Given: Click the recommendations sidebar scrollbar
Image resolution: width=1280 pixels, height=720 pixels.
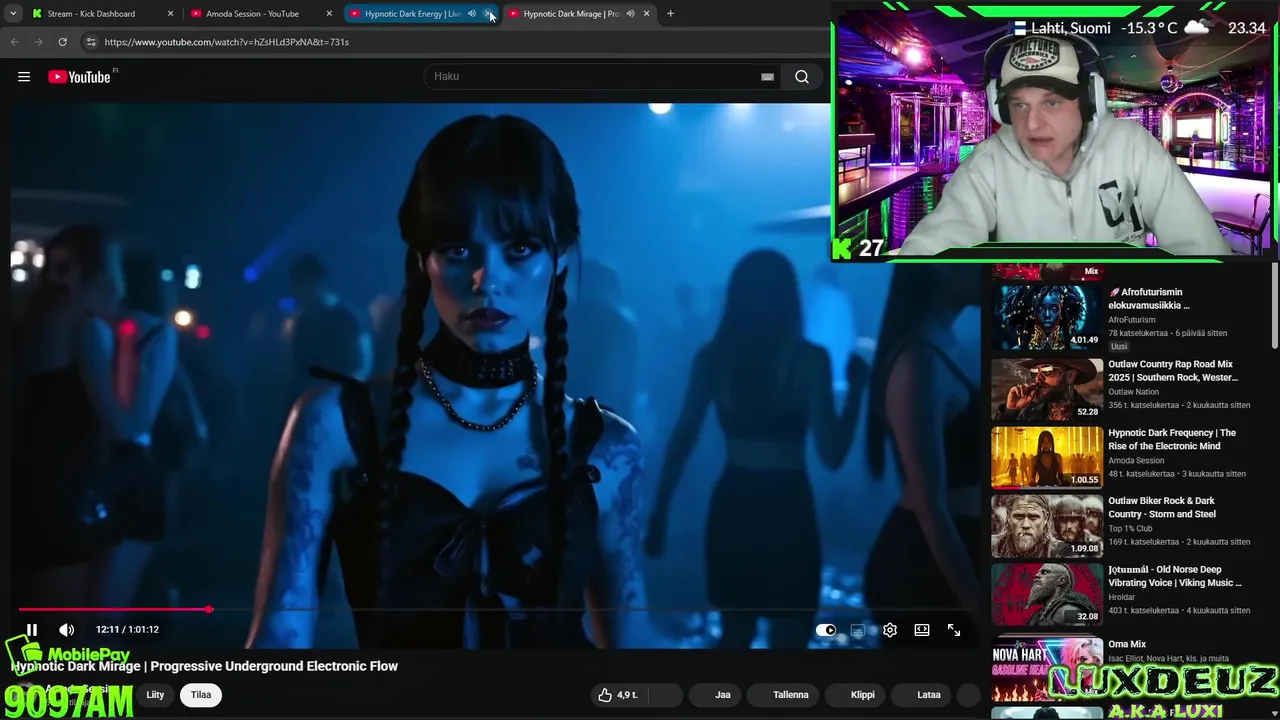Looking at the screenshot, I should tap(1274, 305).
